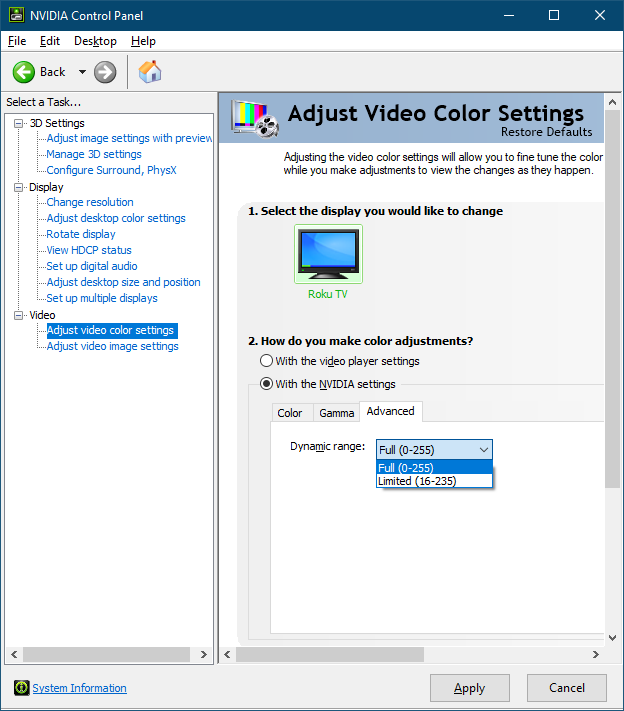Open the Dynamic range combo box
This screenshot has height=711, width=624.
point(434,450)
